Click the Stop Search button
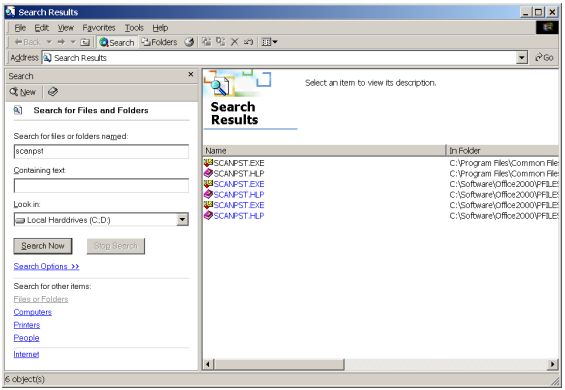The height and width of the screenshot is (390, 565). point(116,246)
